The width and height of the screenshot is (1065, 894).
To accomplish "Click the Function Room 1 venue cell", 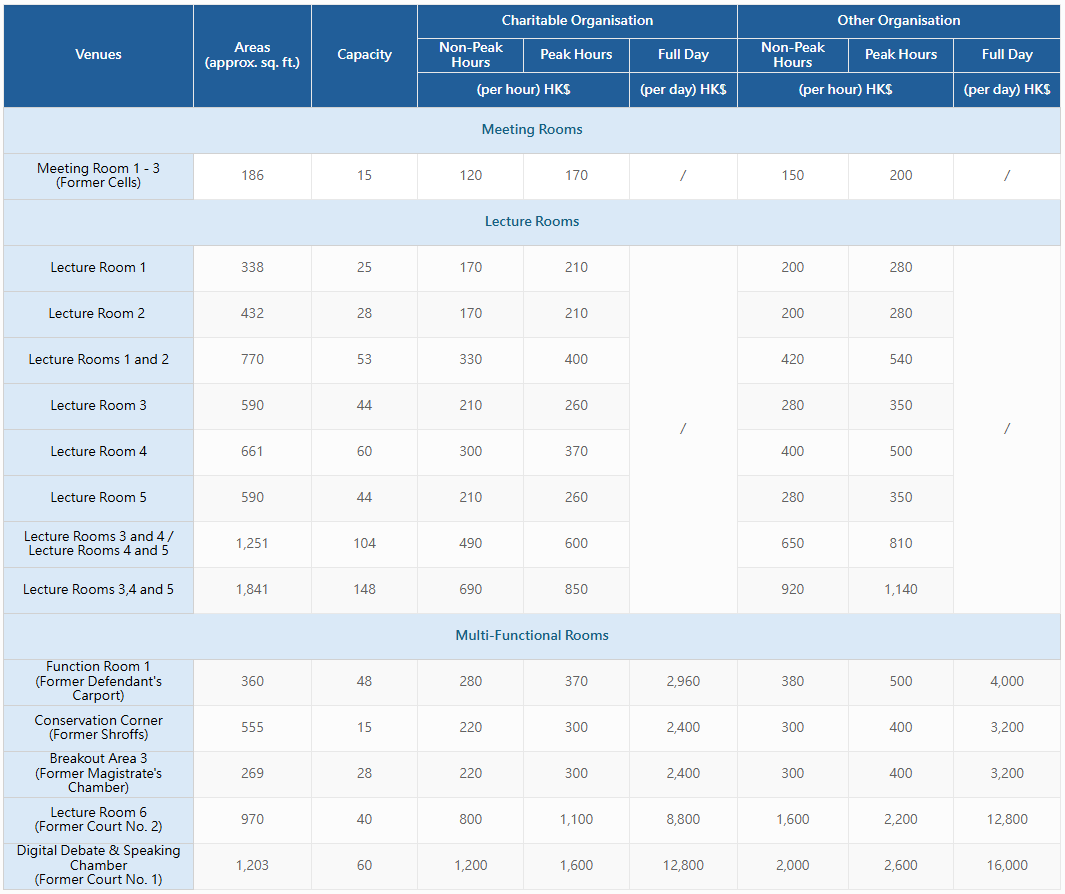I will click(x=98, y=681).
